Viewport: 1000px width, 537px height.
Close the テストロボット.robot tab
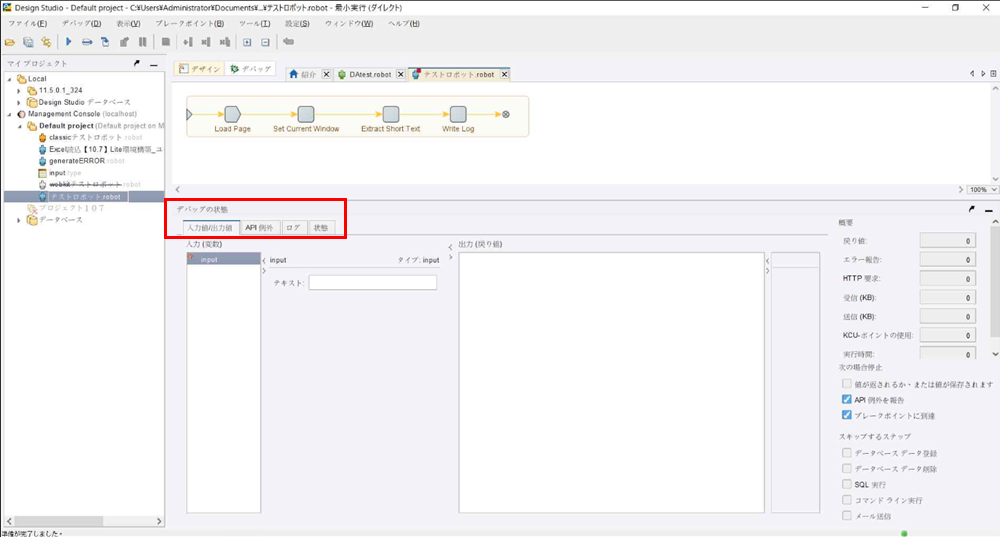tap(504, 75)
